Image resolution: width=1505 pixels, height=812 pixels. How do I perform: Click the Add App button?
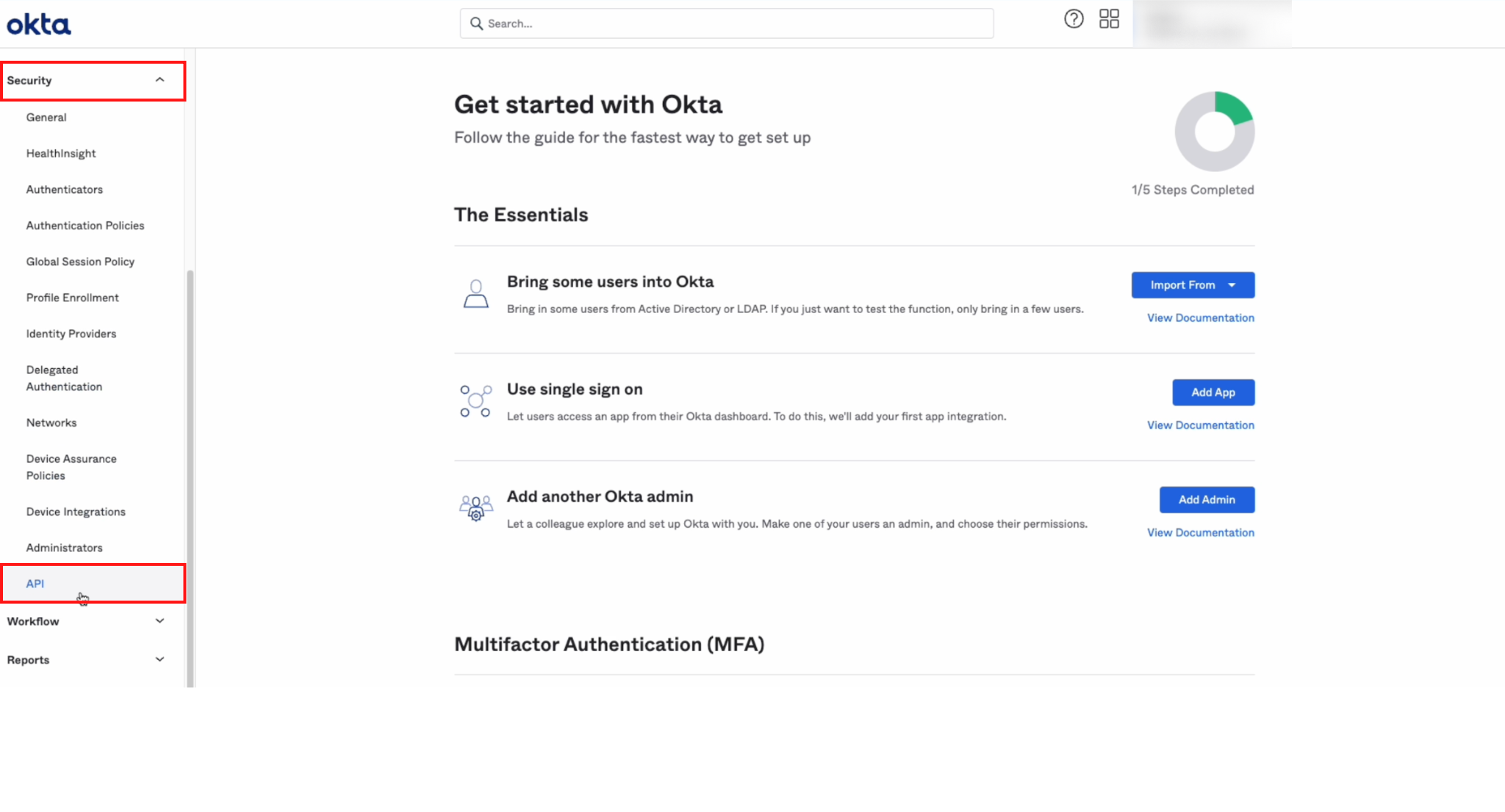(1213, 392)
